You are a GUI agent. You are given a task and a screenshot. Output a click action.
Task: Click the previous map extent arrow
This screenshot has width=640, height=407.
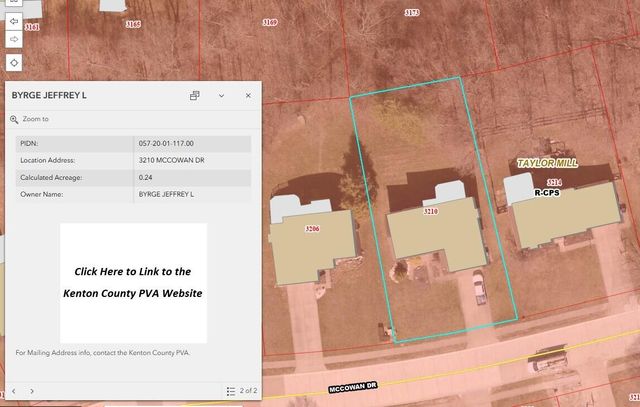pyautogui.click(x=15, y=20)
